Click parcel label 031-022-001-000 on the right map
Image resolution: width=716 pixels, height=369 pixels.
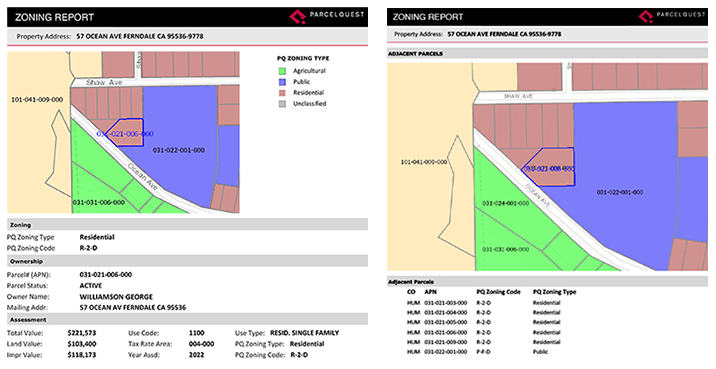coord(620,192)
